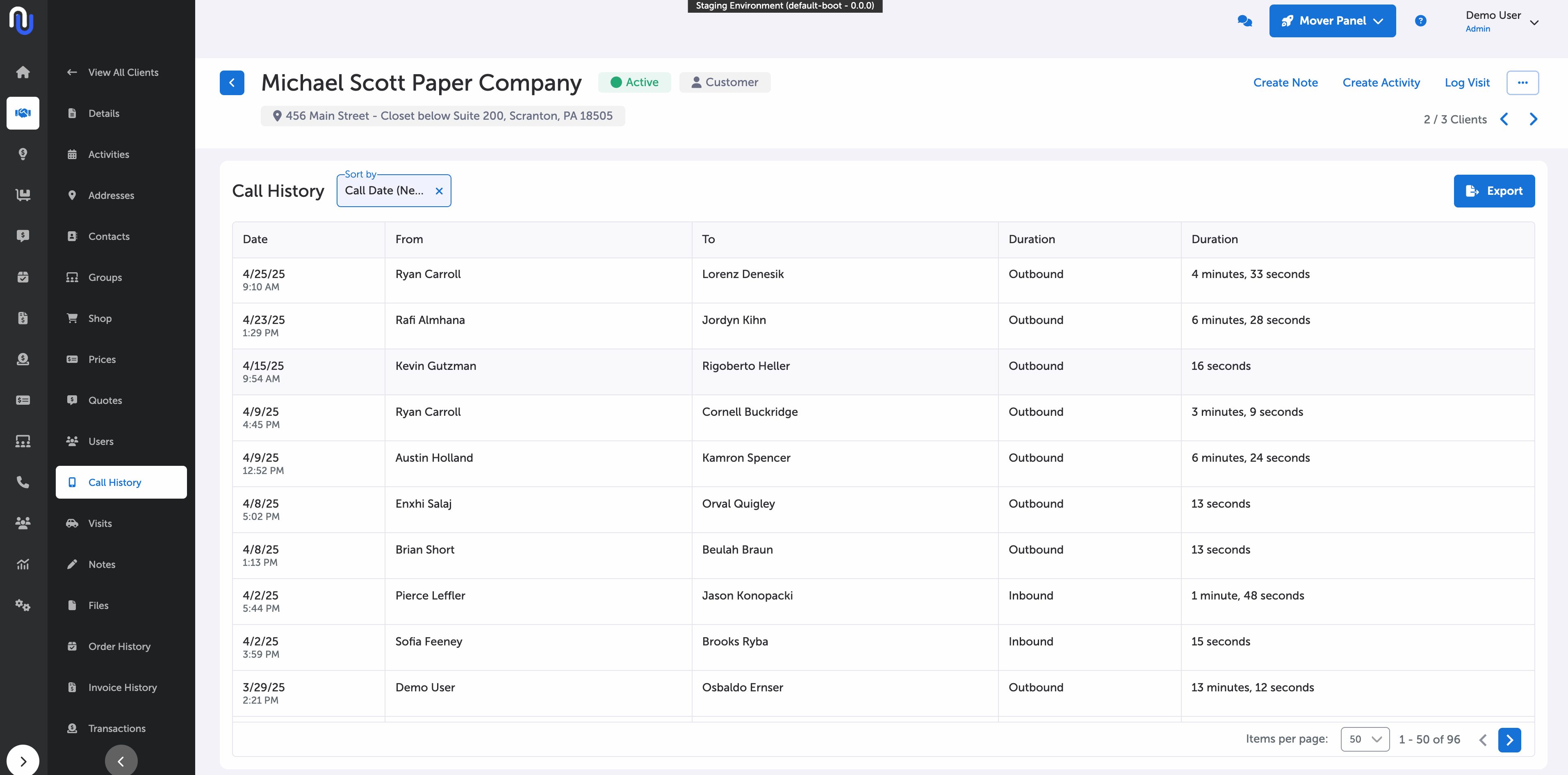The height and width of the screenshot is (775, 1568).
Task: Open the people group icon in left rail
Action: [23, 523]
